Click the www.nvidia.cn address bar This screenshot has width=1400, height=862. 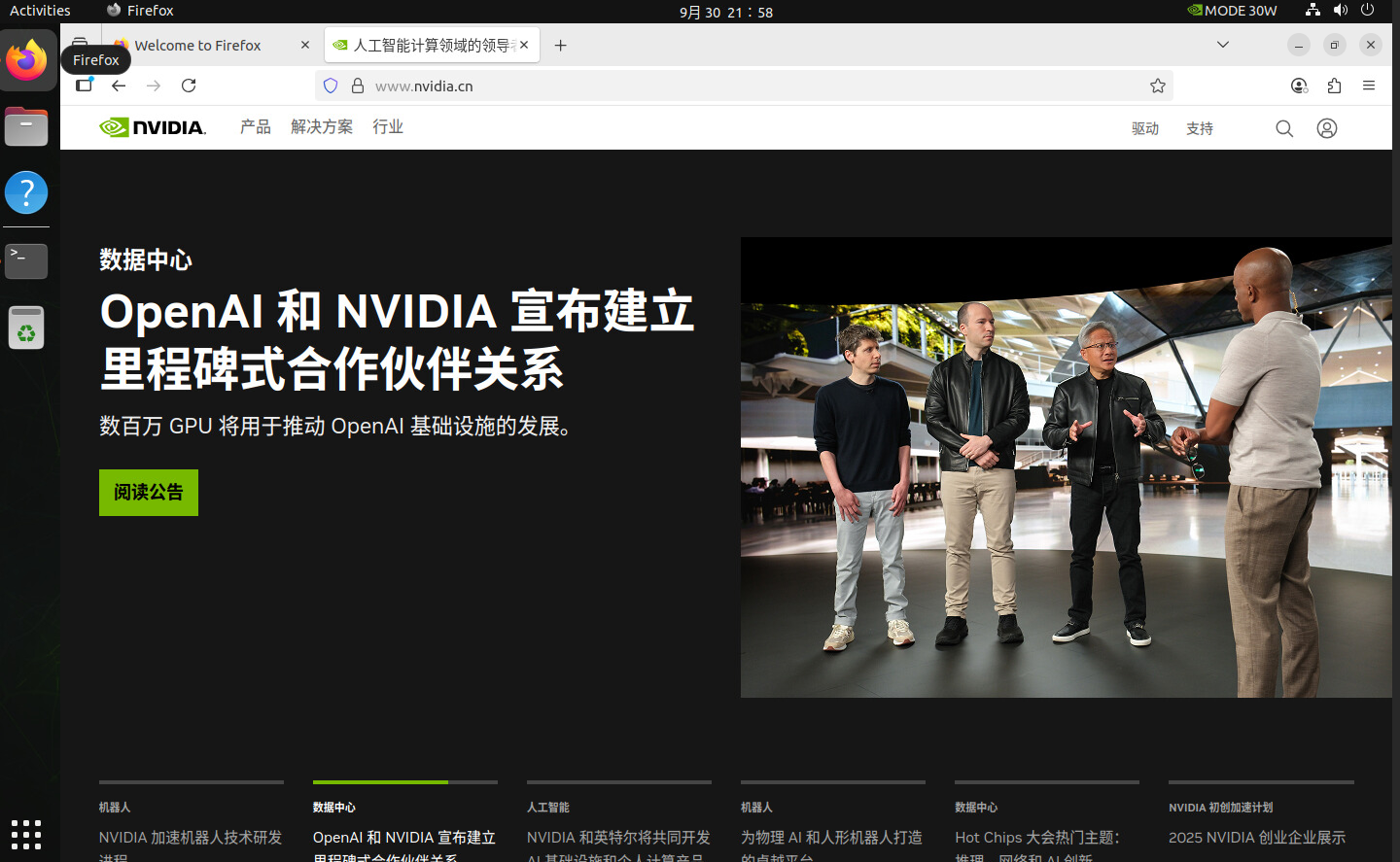coord(744,86)
